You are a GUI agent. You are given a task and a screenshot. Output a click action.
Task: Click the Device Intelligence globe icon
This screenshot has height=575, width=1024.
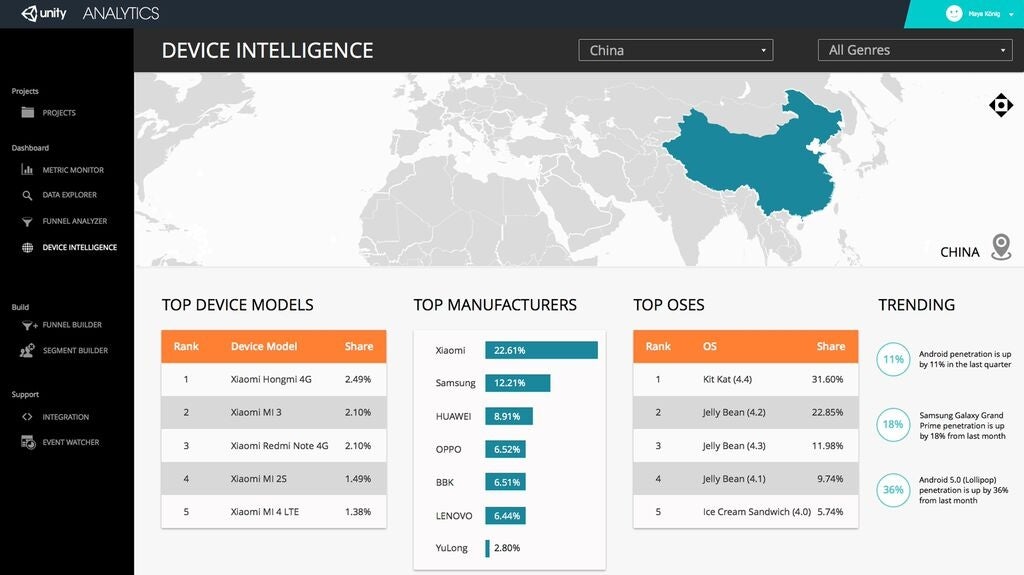pos(27,248)
